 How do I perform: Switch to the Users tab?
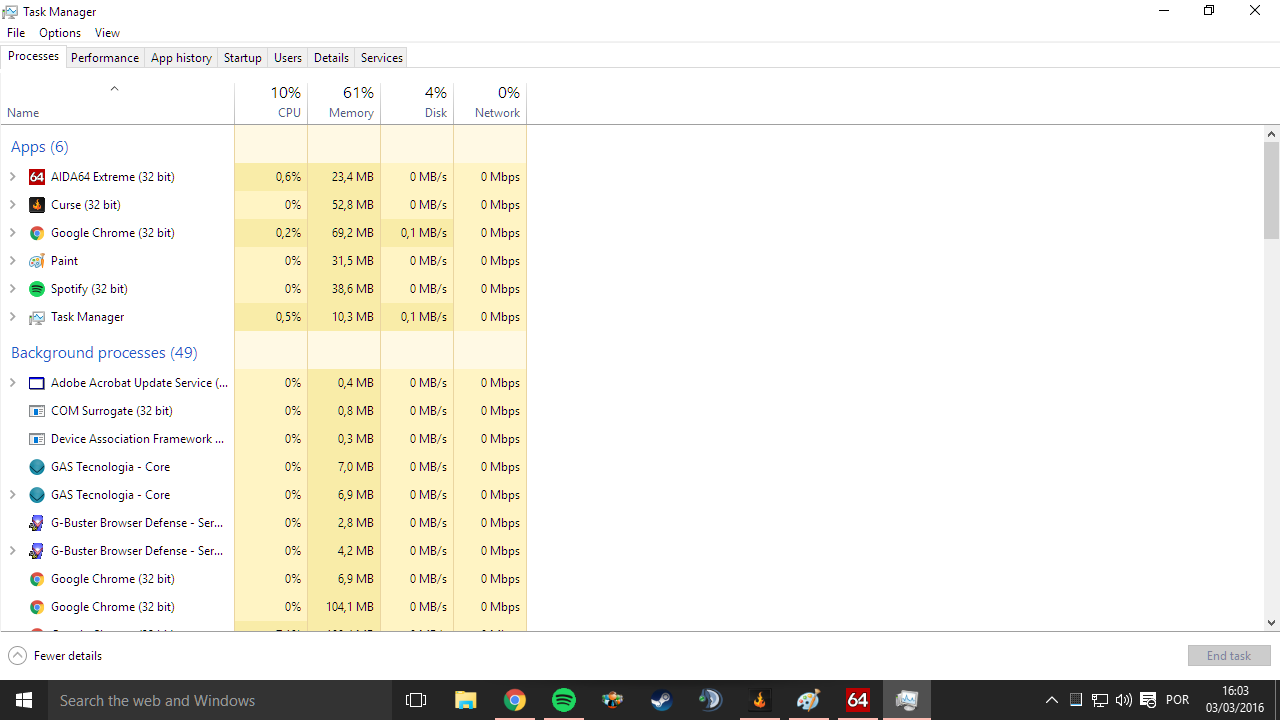(288, 58)
